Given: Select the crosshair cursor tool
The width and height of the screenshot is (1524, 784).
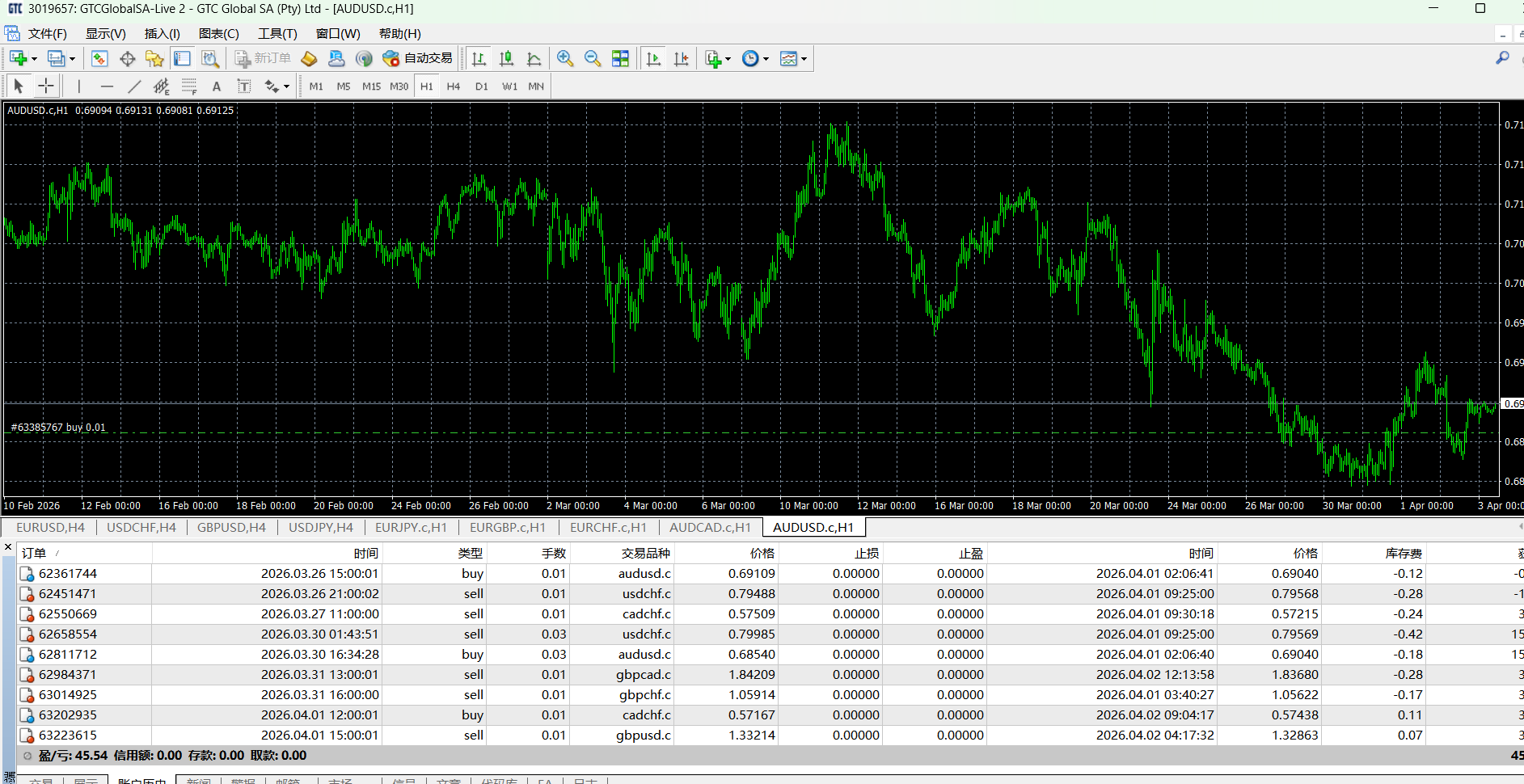Looking at the screenshot, I should click(46, 86).
